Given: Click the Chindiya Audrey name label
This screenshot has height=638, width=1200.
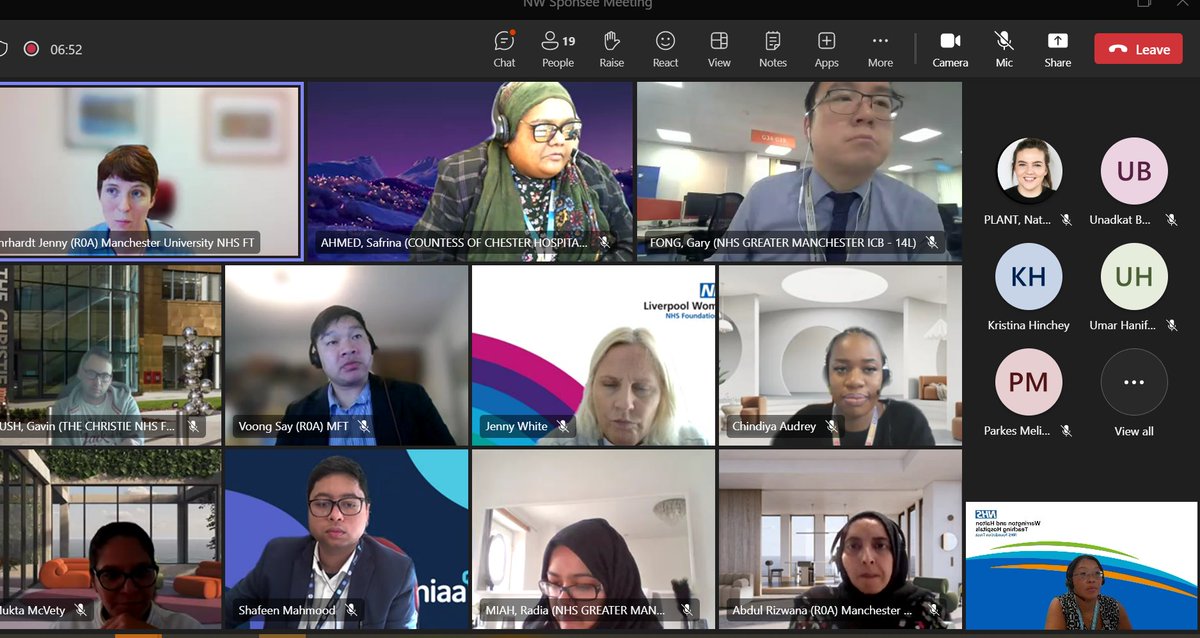Looking at the screenshot, I should (774, 426).
